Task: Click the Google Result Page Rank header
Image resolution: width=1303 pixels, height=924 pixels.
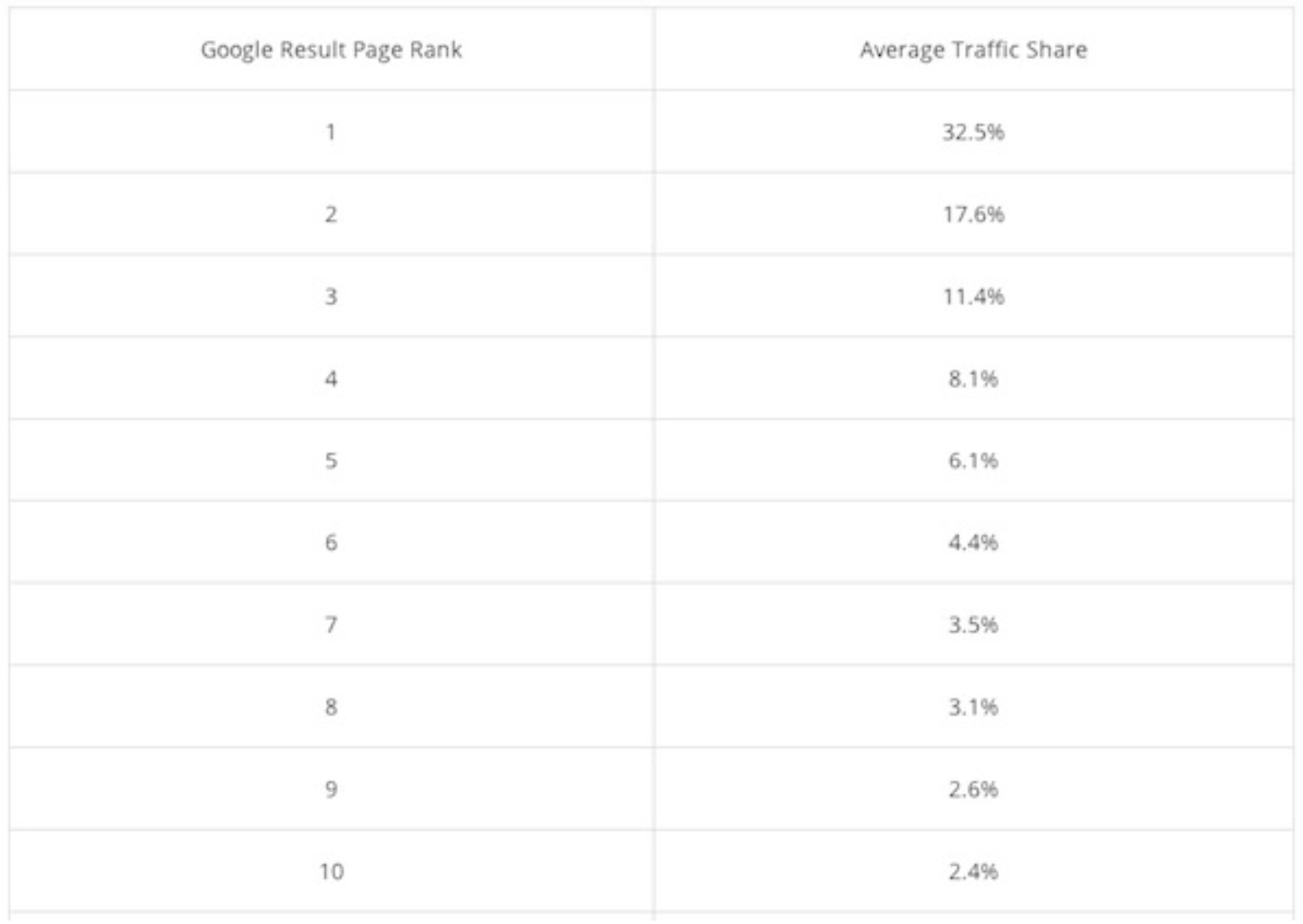Action: coord(331,50)
